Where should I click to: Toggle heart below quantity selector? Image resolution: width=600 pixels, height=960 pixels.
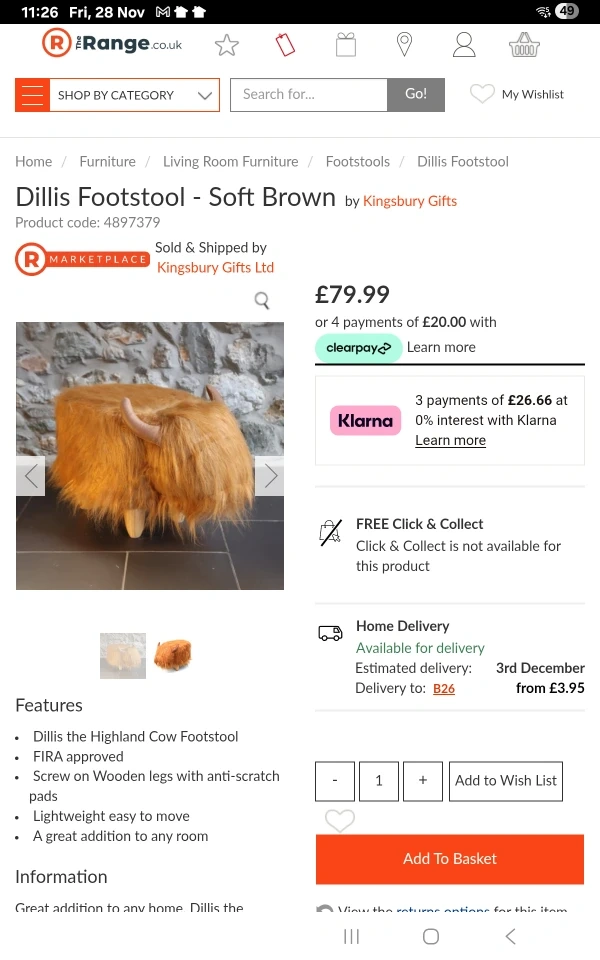(x=340, y=821)
